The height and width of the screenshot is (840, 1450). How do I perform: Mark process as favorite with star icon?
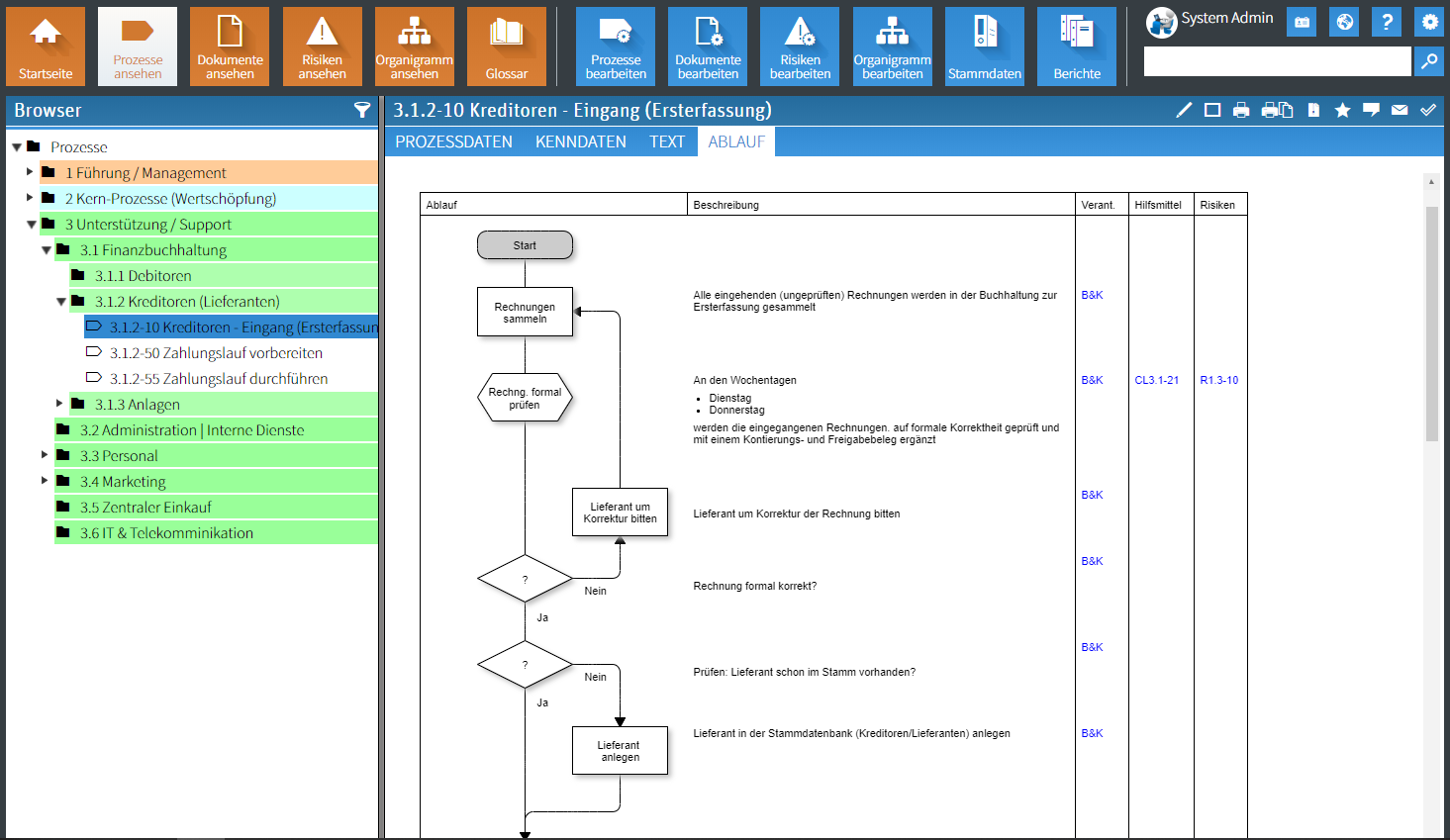coord(1342,110)
